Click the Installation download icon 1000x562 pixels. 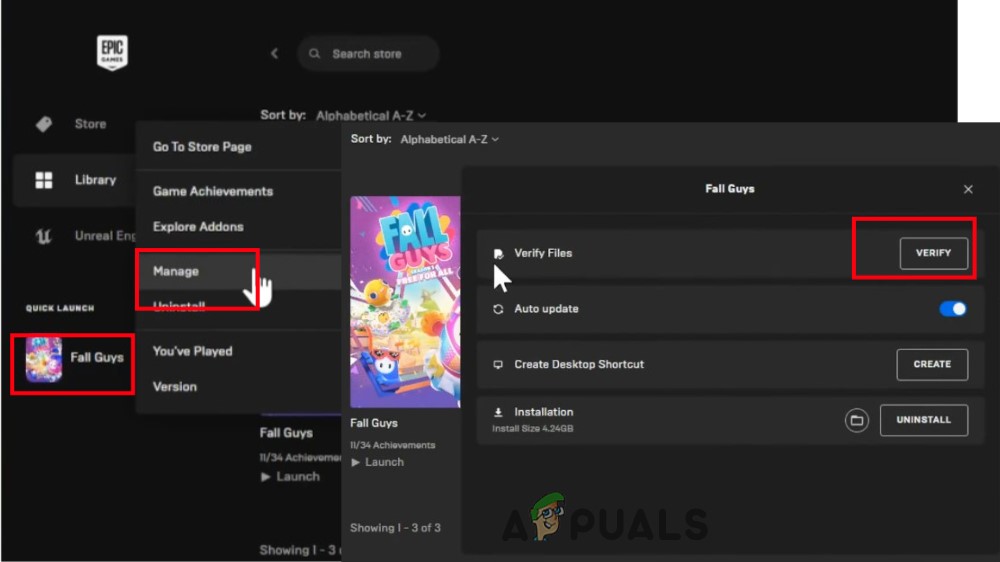498,413
